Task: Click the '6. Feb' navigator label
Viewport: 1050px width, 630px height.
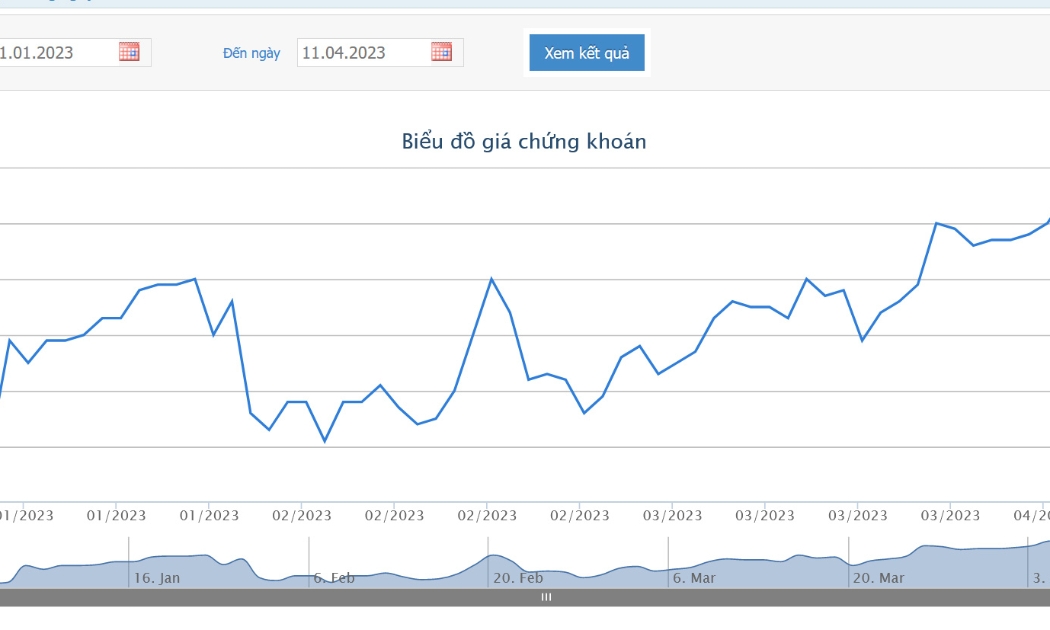Action: 334,578
